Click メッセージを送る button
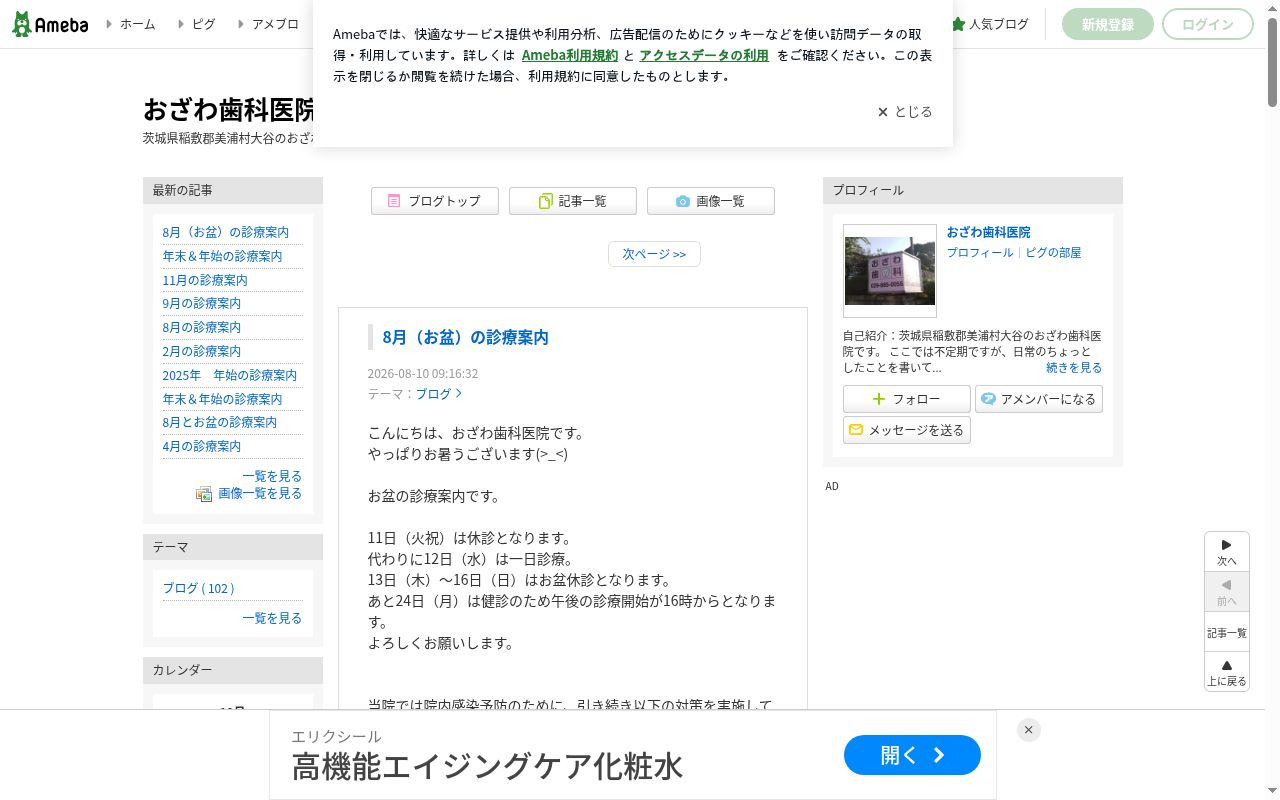The width and height of the screenshot is (1280, 800). coord(906,430)
